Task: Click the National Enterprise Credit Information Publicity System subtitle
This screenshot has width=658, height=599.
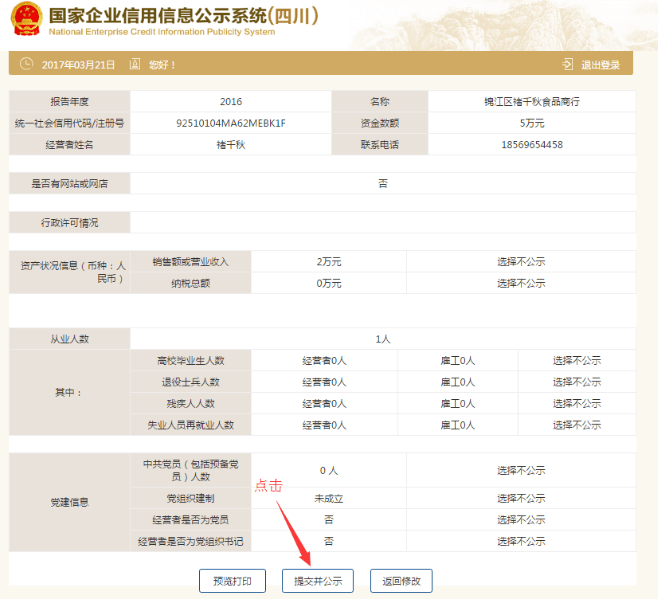Action: 162,32
